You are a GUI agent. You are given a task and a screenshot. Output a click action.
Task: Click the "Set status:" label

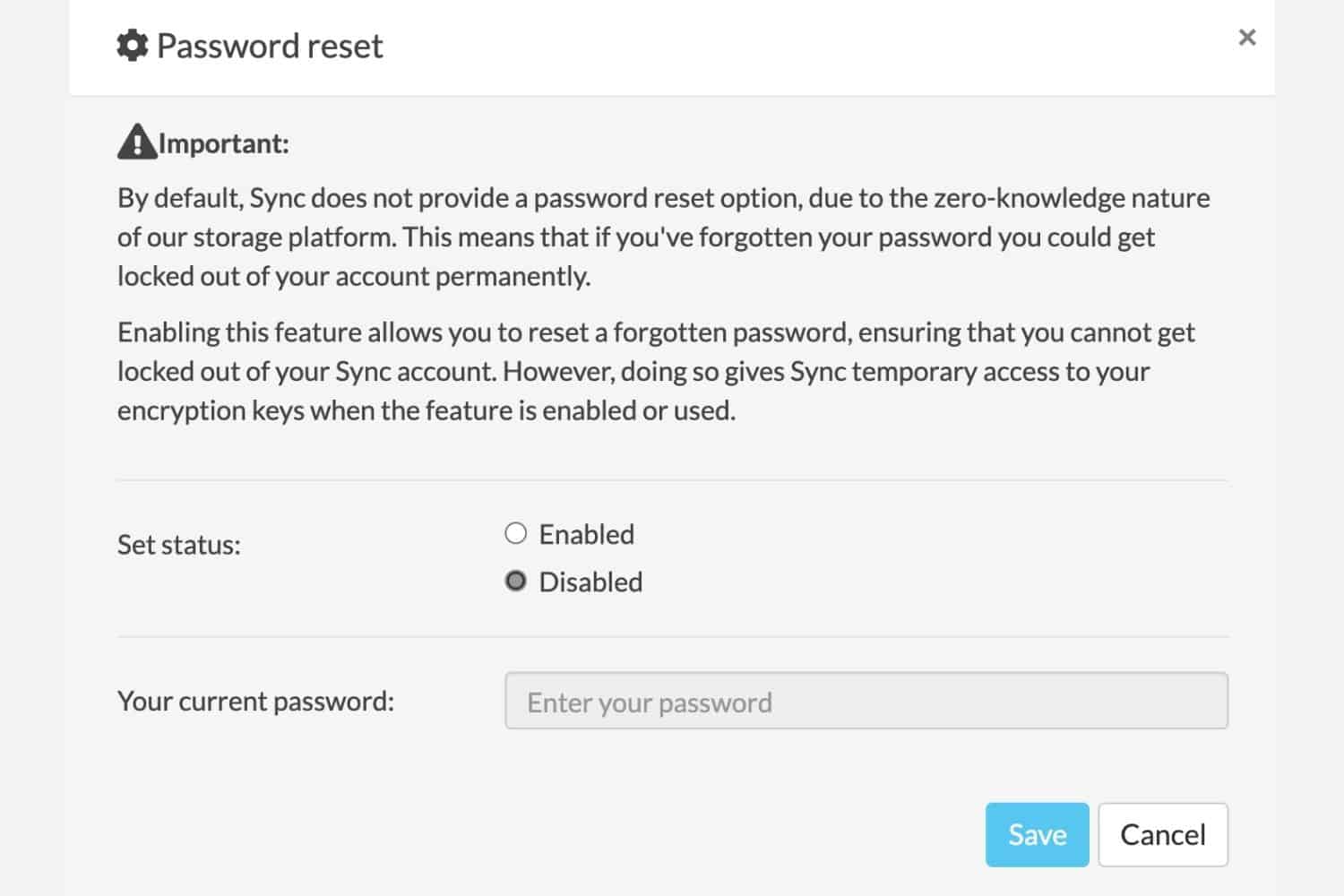coord(179,545)
